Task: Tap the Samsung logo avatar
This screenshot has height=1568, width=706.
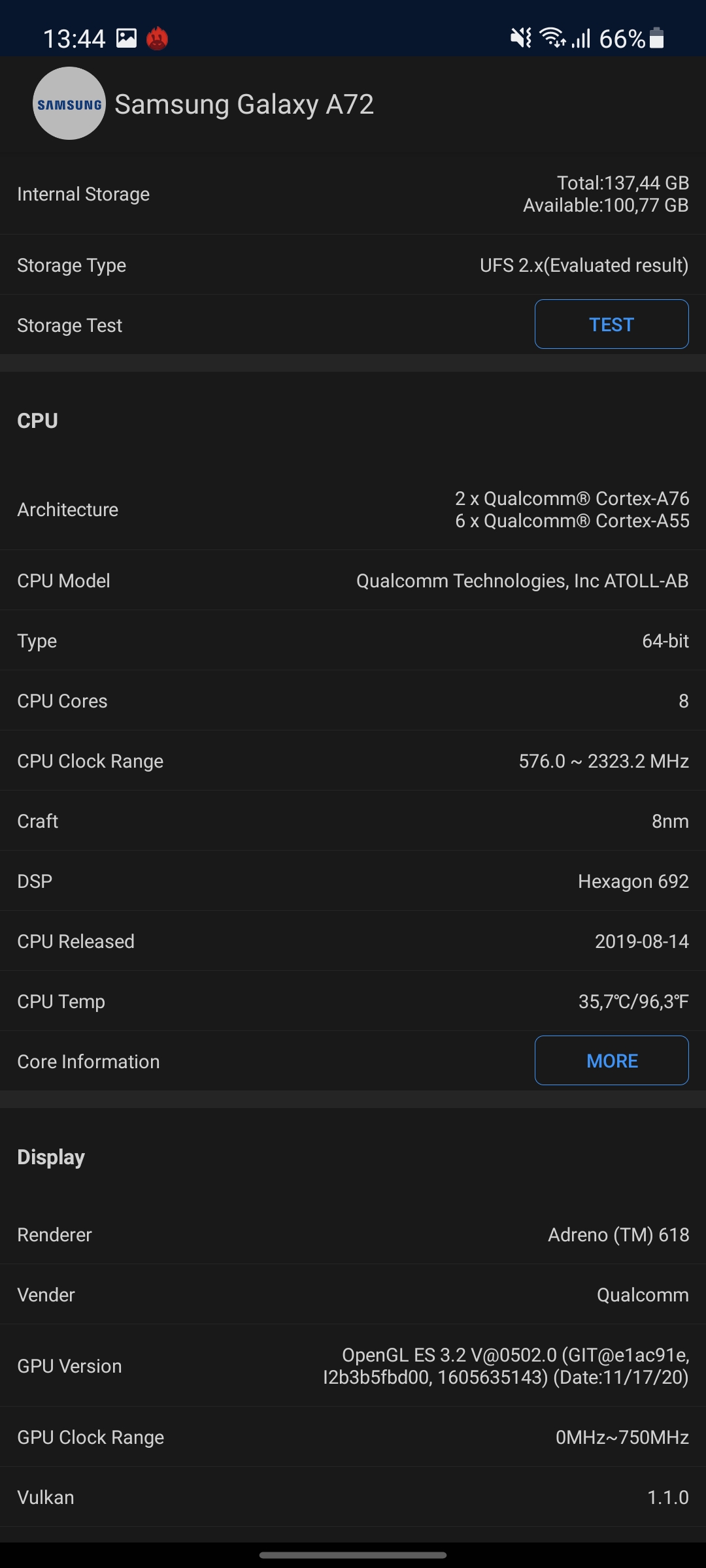Action: [69, 103]
